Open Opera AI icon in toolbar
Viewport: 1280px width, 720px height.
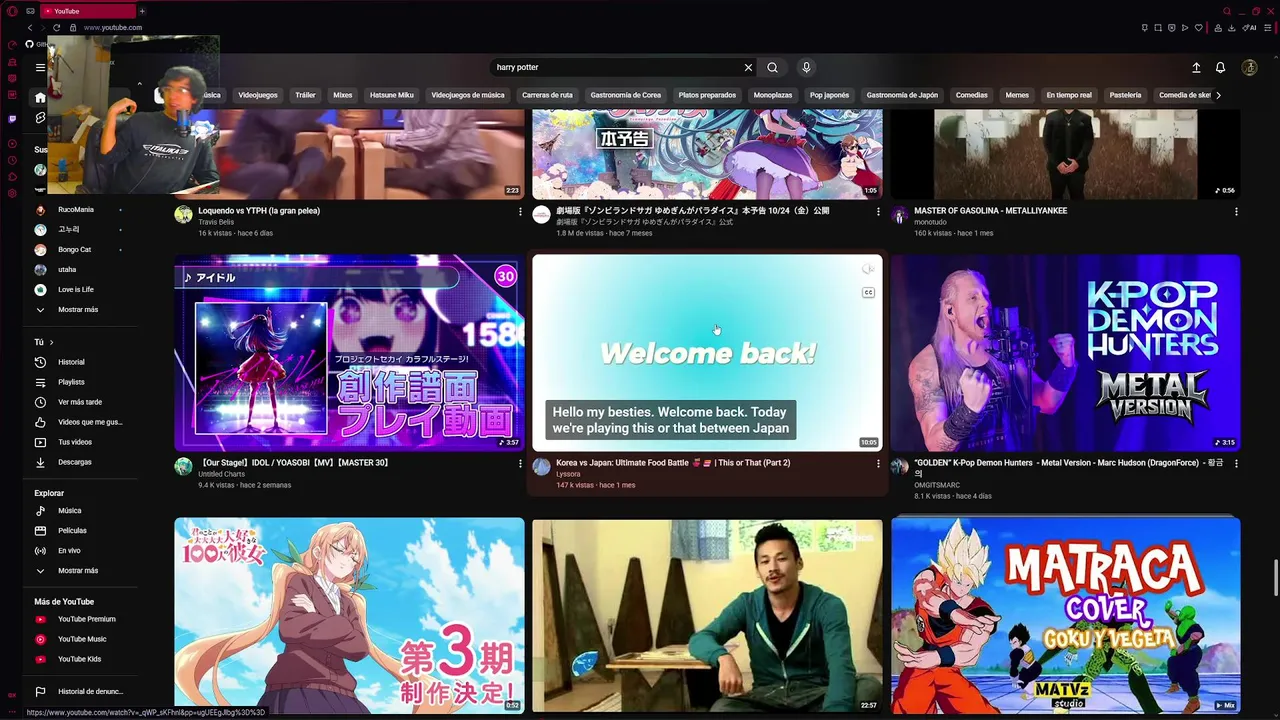click(1250, 27)
